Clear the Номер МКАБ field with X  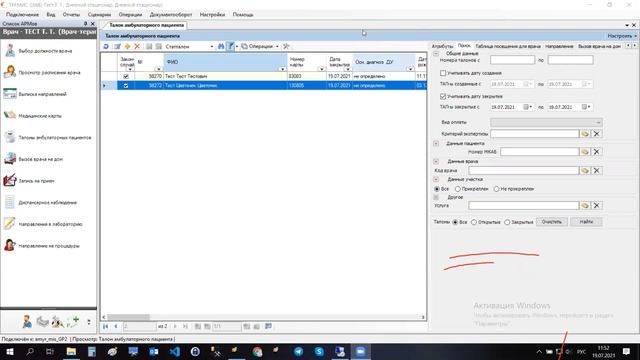pyautogui.click(x=596, y=151)
